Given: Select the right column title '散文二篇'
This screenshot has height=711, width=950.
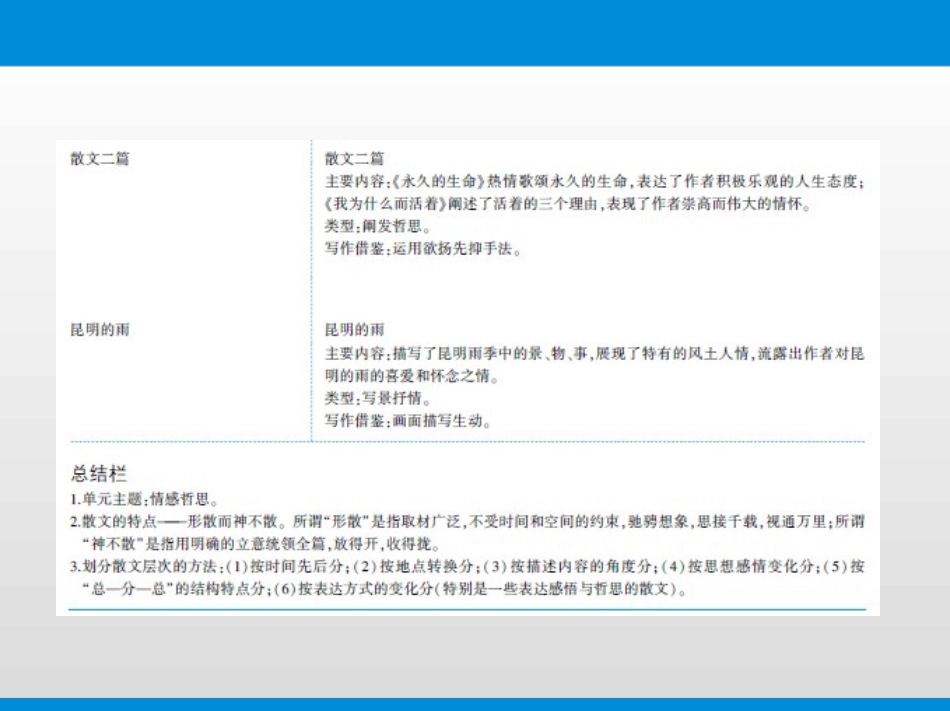Looking at the screenshot, I should 354,159.
